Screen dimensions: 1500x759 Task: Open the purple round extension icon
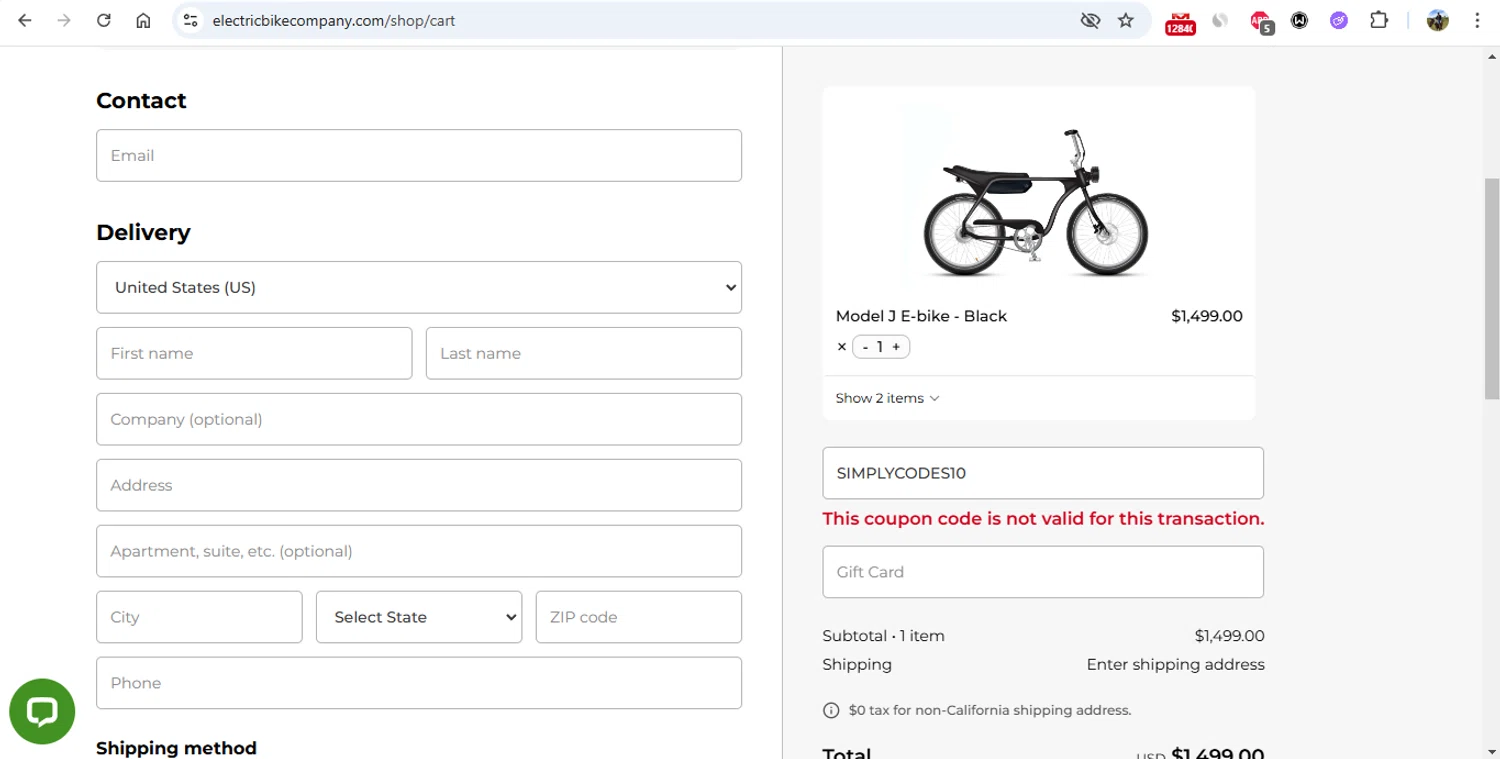[x=1339, y=20]
